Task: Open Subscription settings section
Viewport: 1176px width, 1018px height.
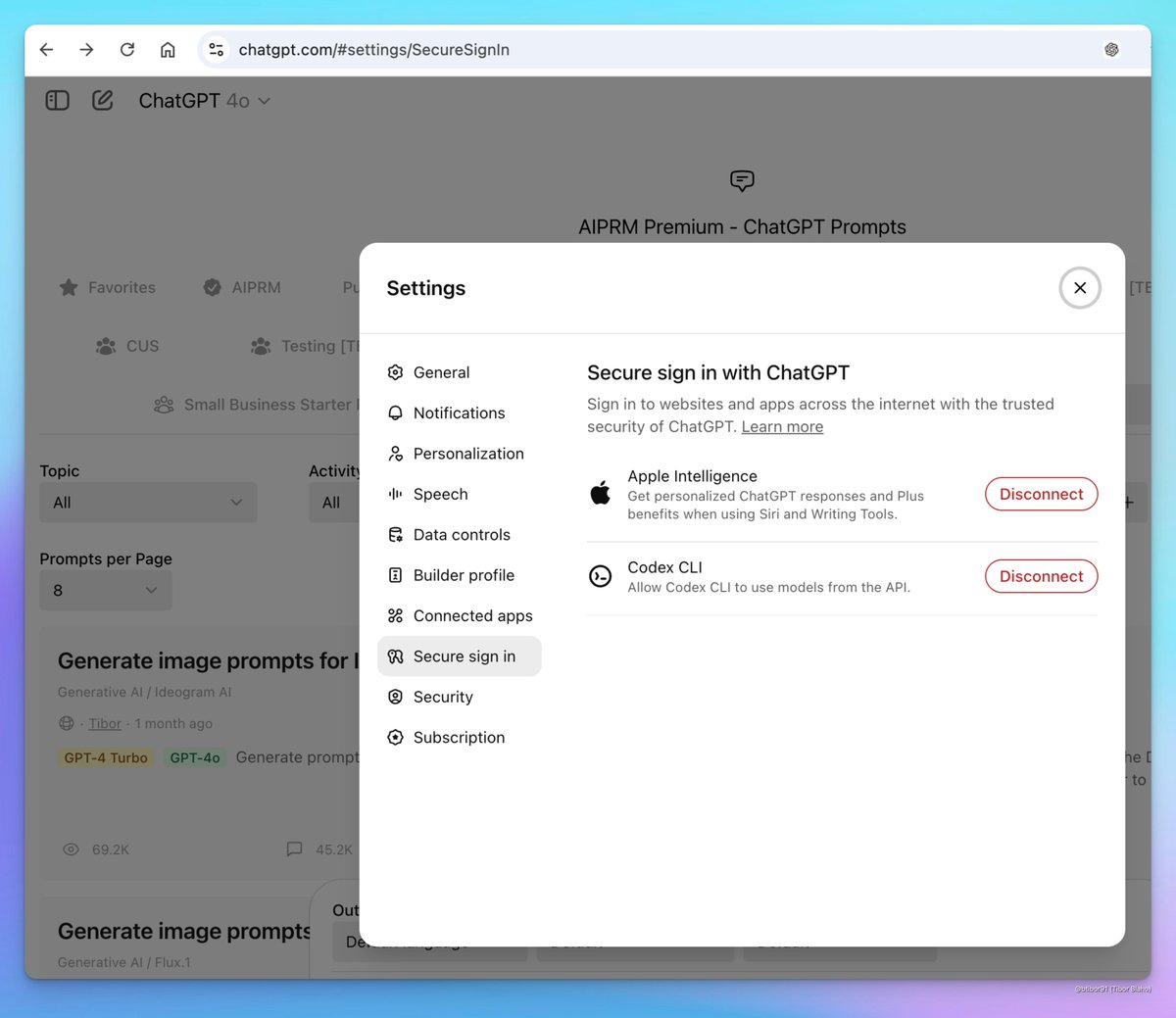Action: point(460,738)
